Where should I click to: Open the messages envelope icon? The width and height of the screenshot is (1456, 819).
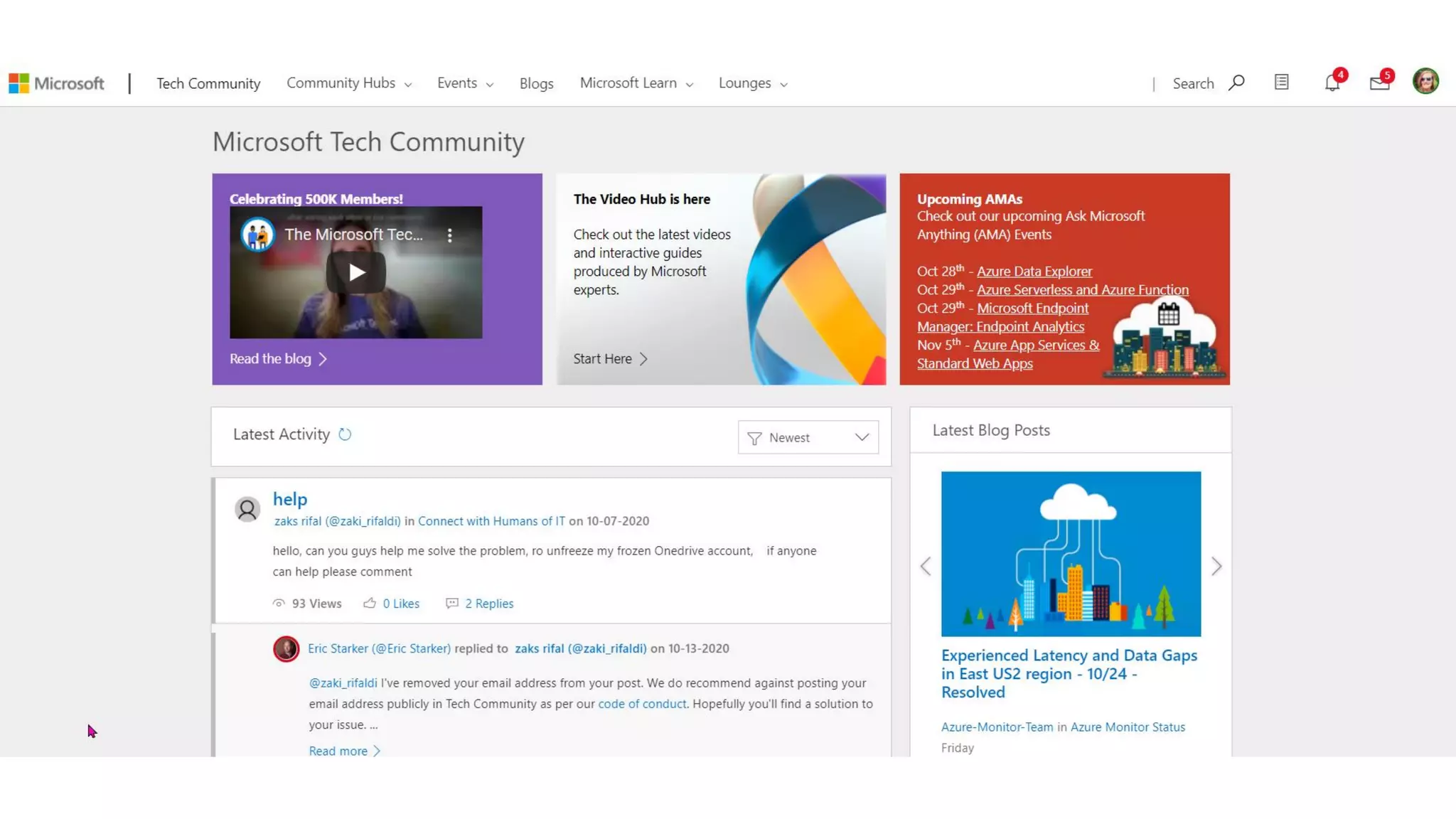click(1379, 83)
